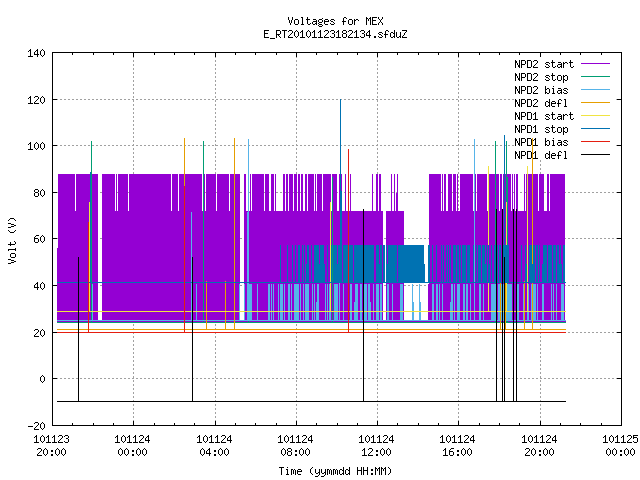640x480 pixels.
Task: Click the file name E_RT20101123182134.sfduZ
Action: (x=335, y=34)
